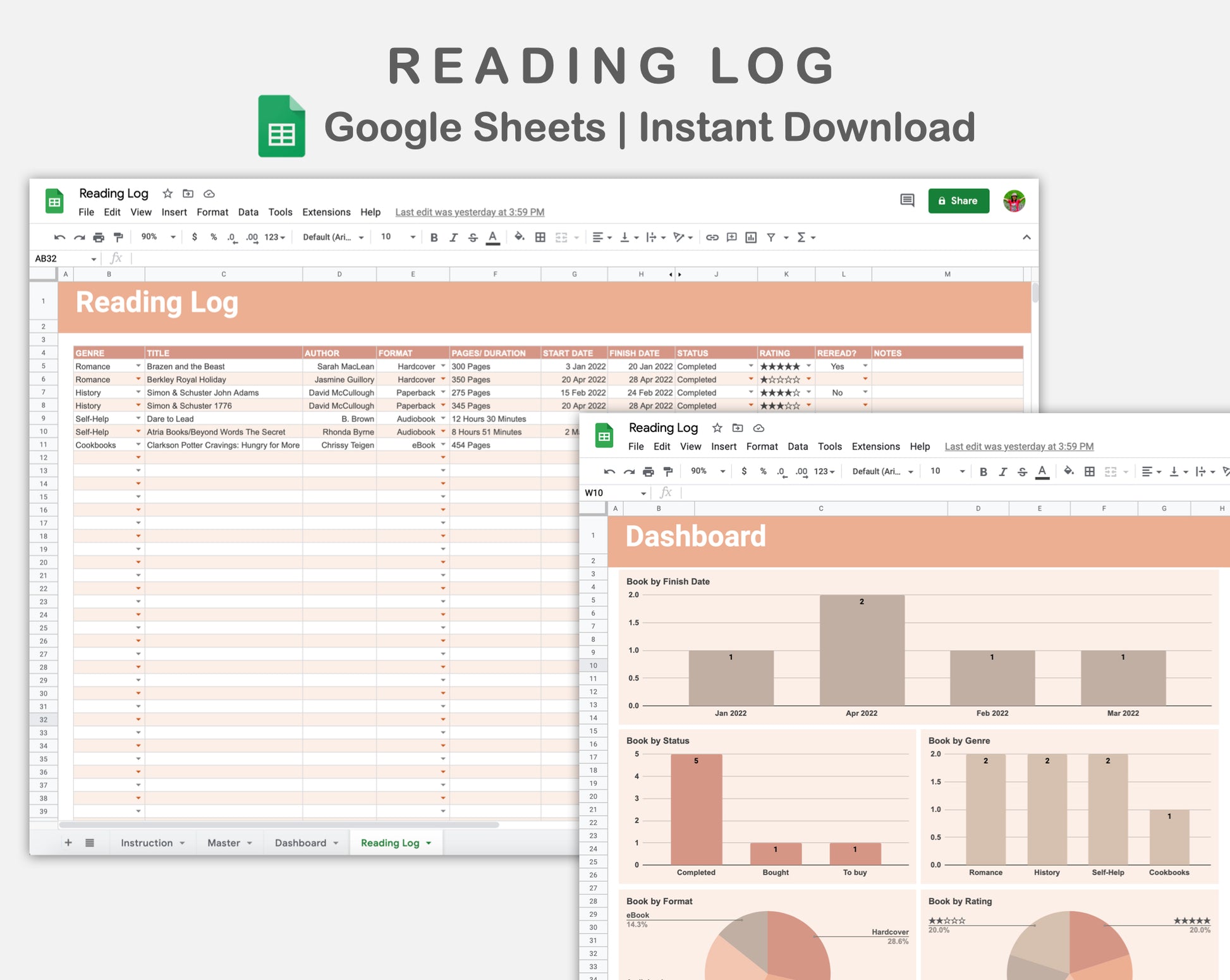Star the document in the back Reading Log window

[x=167, y=193]
